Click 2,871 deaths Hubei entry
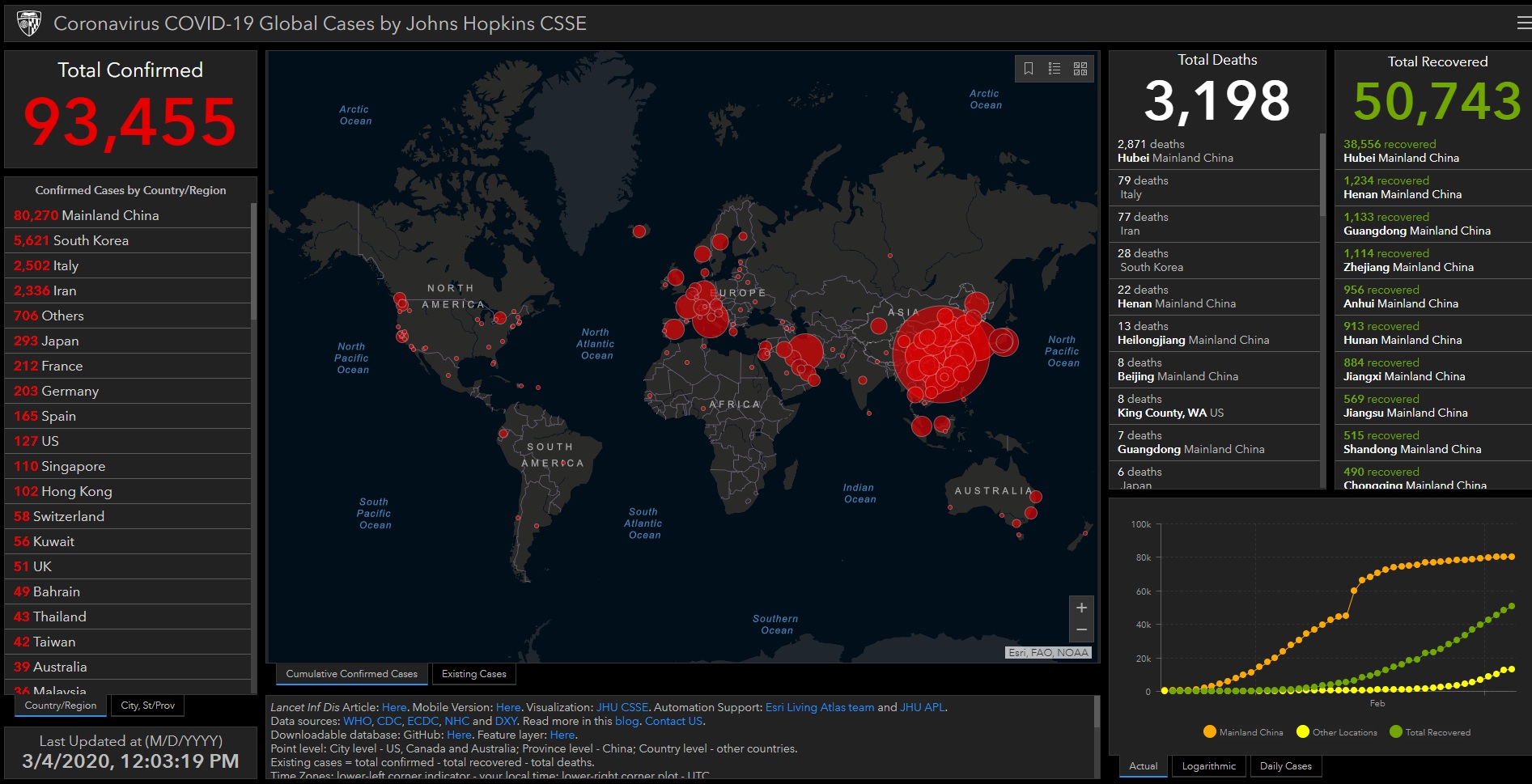This screenshot has width=1532, height=784. [1214, 151]
